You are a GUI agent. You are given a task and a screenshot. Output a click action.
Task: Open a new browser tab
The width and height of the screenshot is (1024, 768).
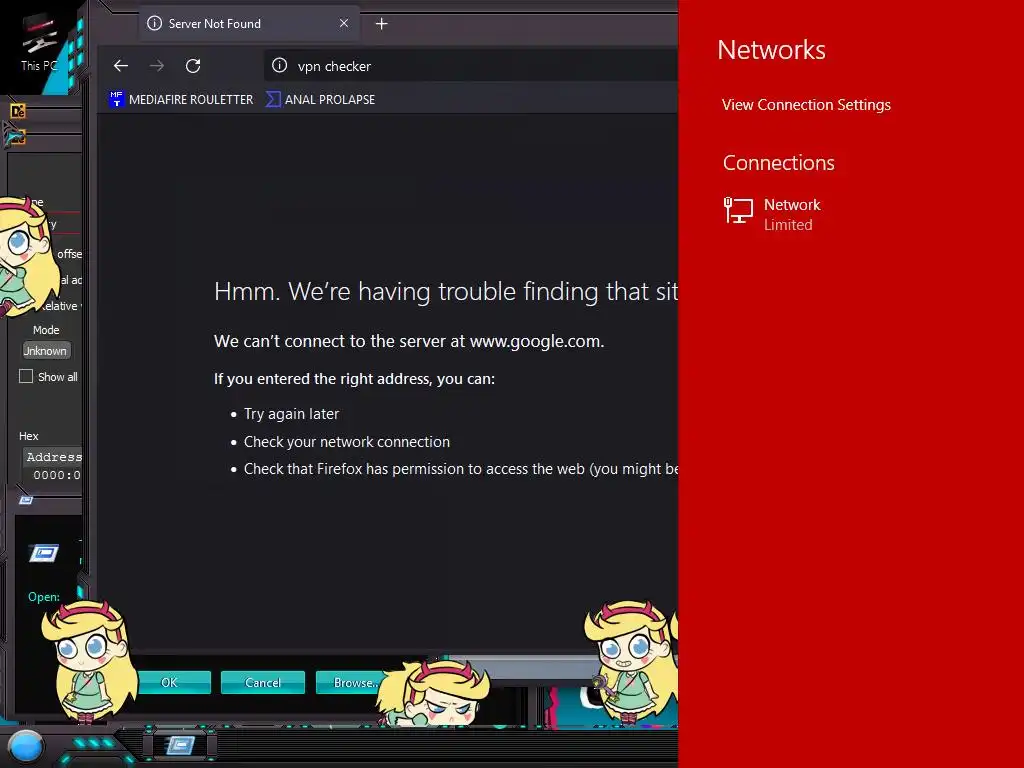tap(382, 24)
